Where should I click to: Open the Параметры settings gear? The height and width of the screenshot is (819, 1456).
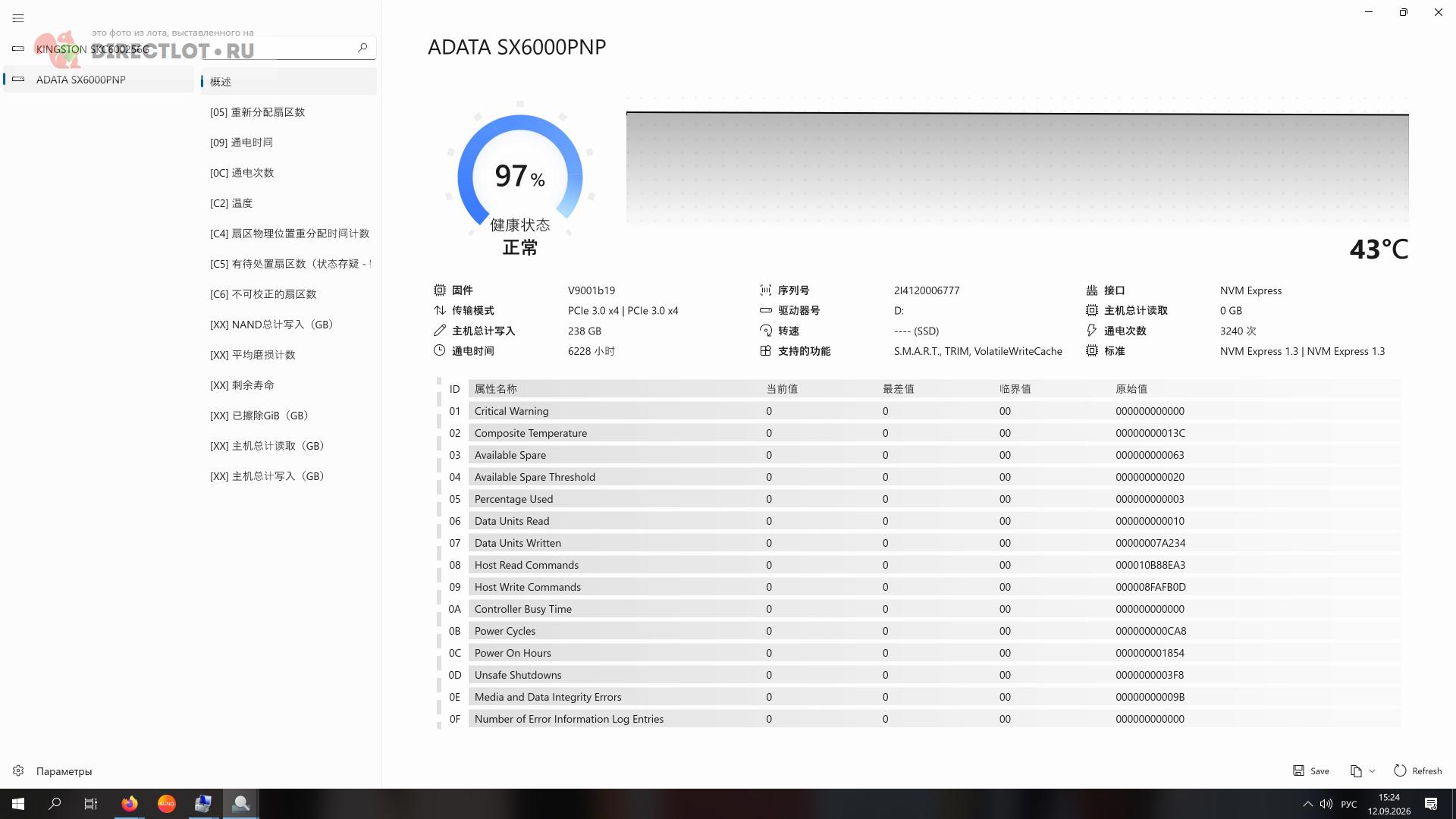click(x=18, y=771)
